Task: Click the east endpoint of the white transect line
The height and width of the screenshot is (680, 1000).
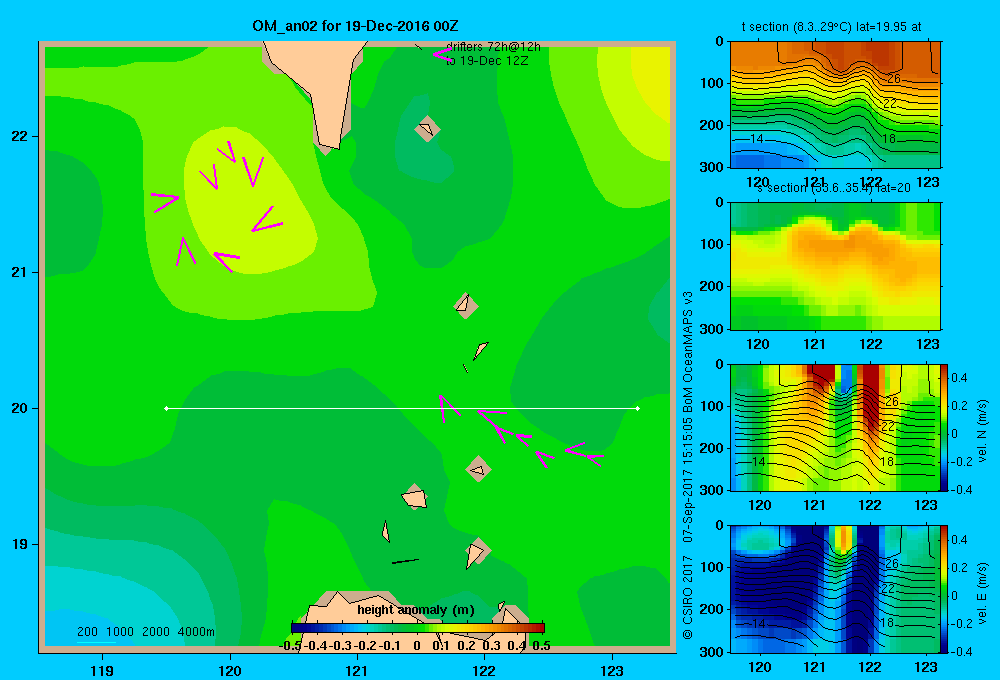Action: [638, 408]
